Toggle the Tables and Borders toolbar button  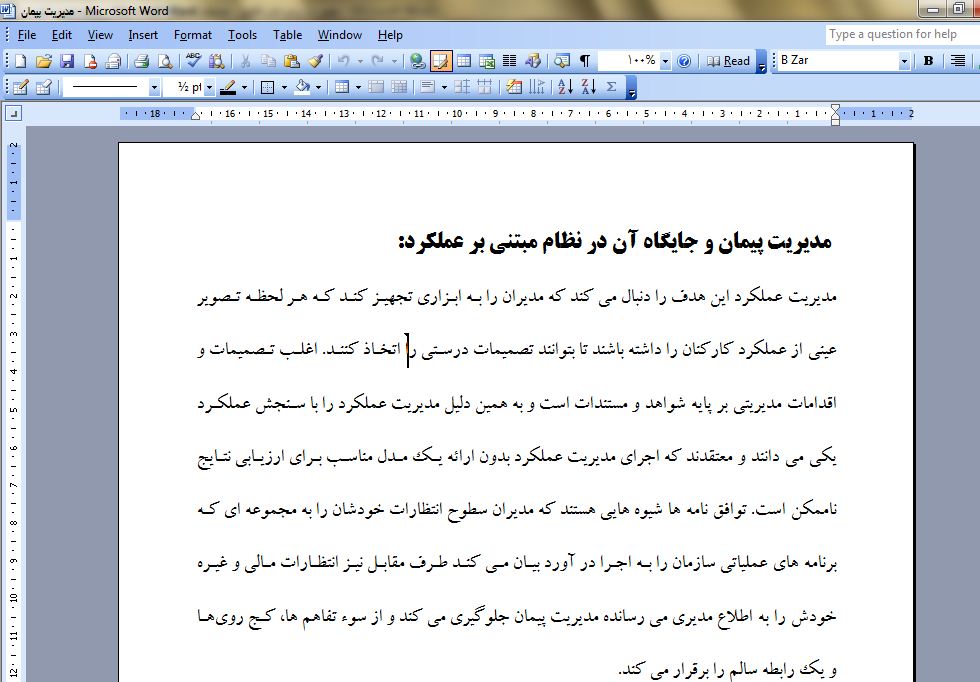(440, 61)
